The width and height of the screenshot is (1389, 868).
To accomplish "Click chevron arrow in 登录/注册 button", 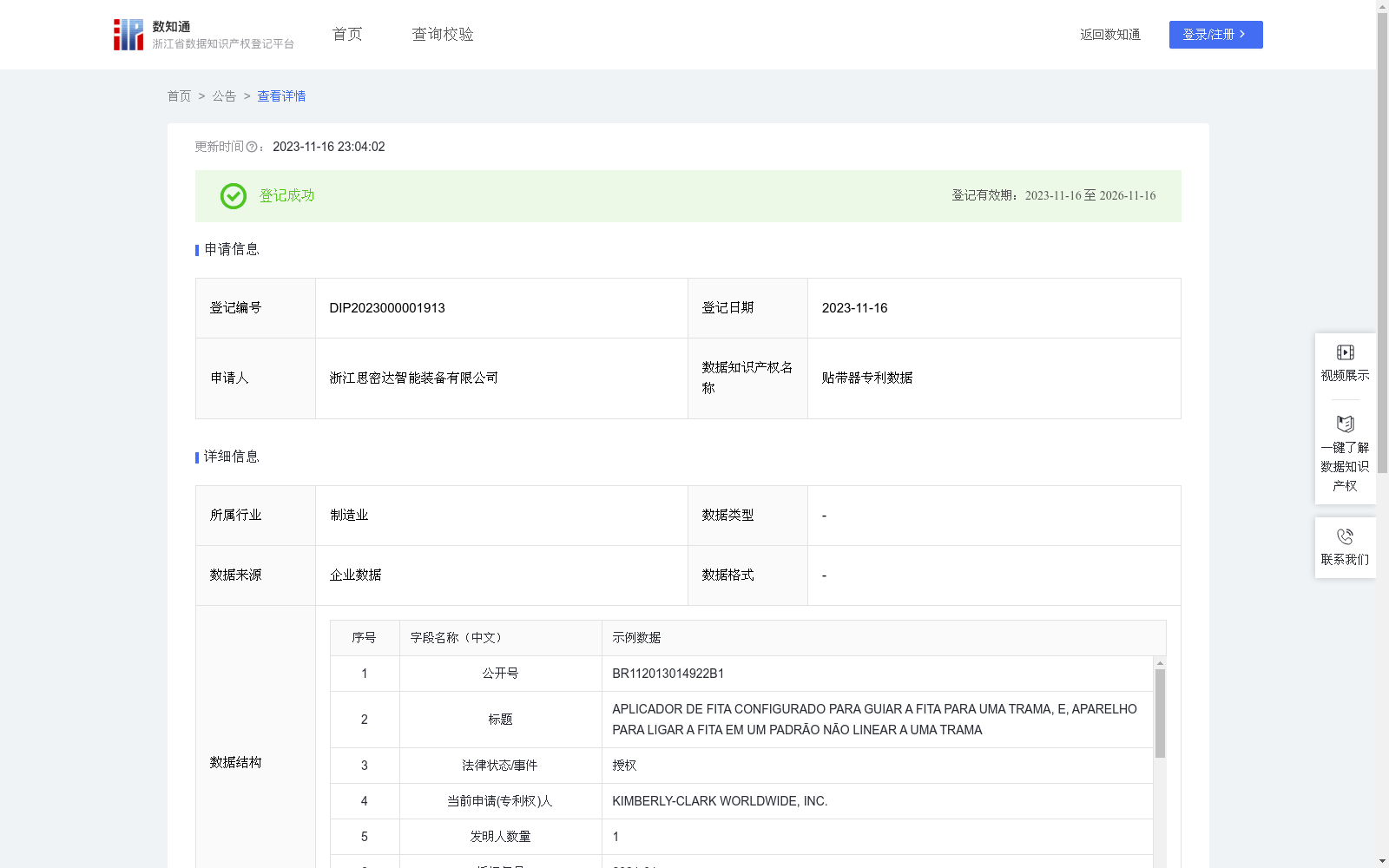I will pyautogui.click(x=1242, y=34).
